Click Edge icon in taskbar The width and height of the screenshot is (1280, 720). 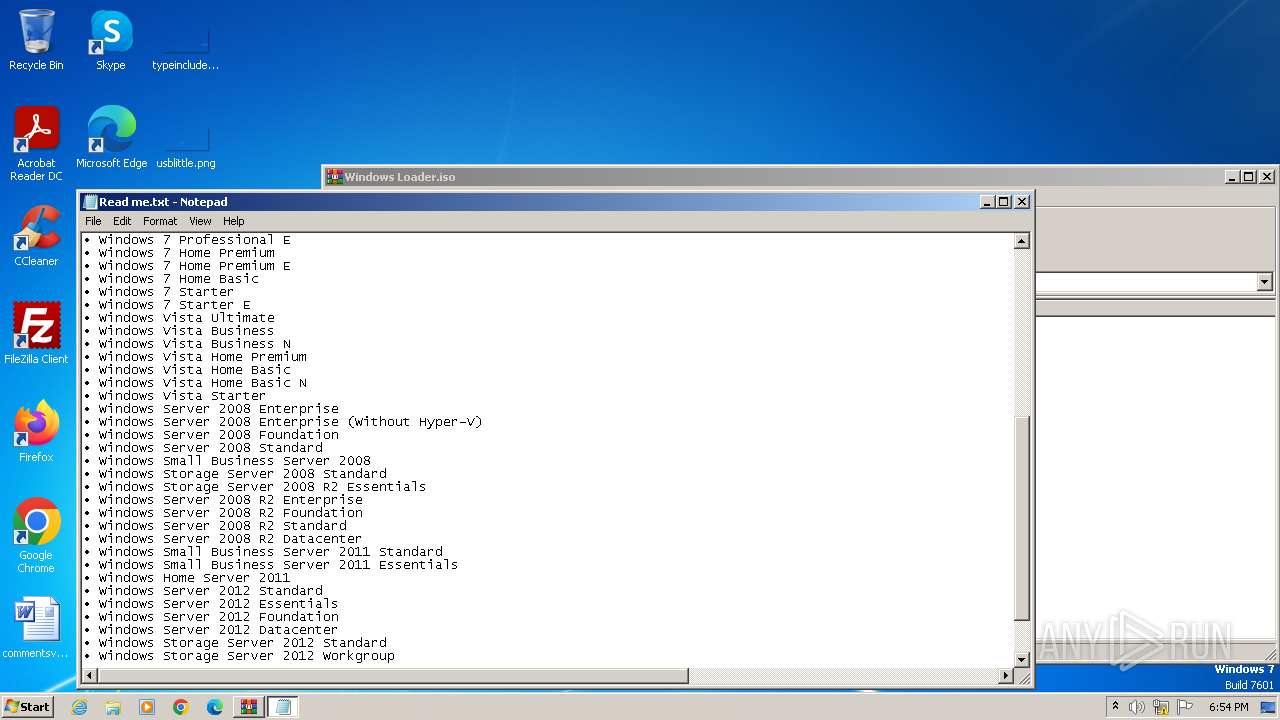click(x=215, y=707)
